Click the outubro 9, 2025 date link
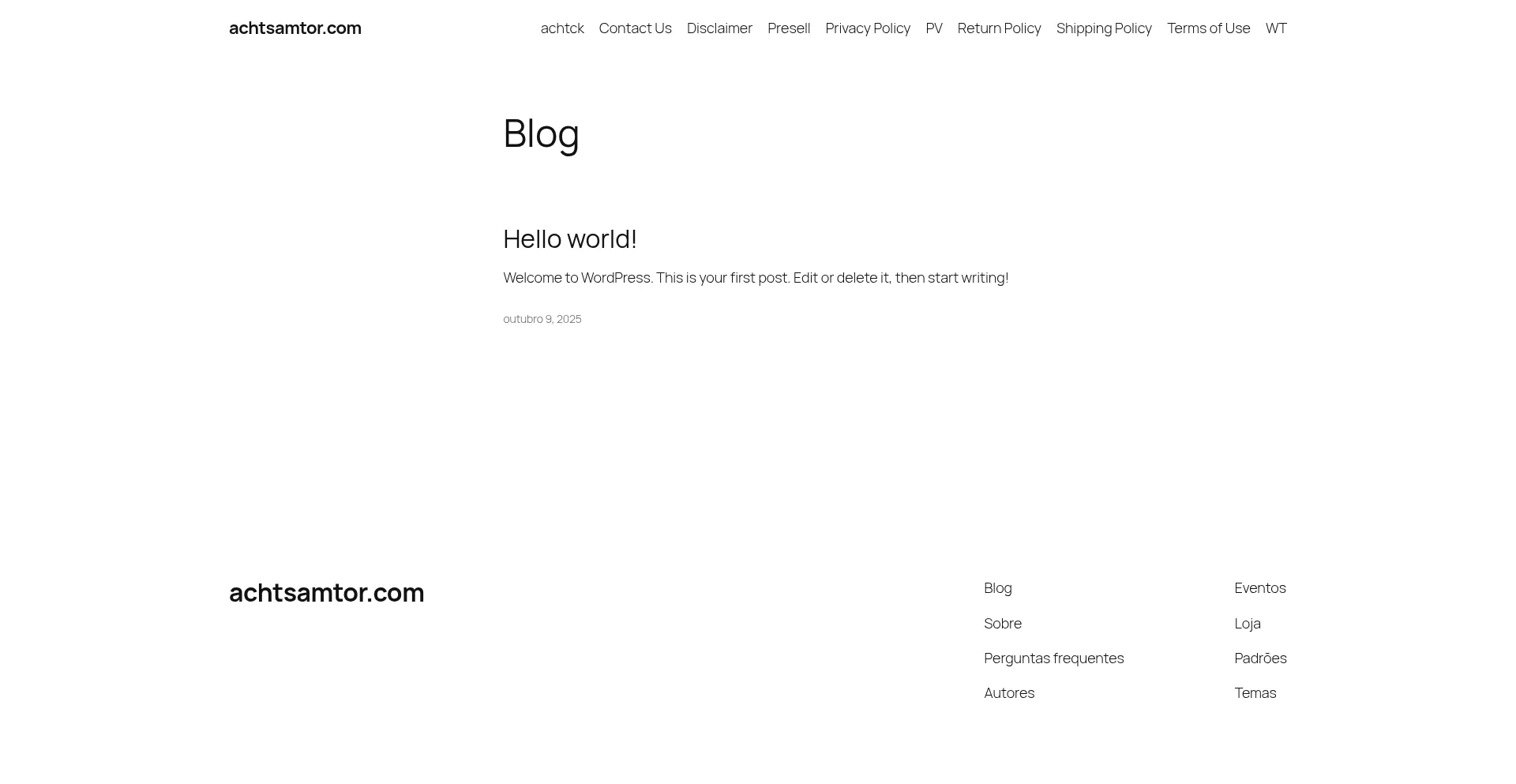 click(542, 319)
